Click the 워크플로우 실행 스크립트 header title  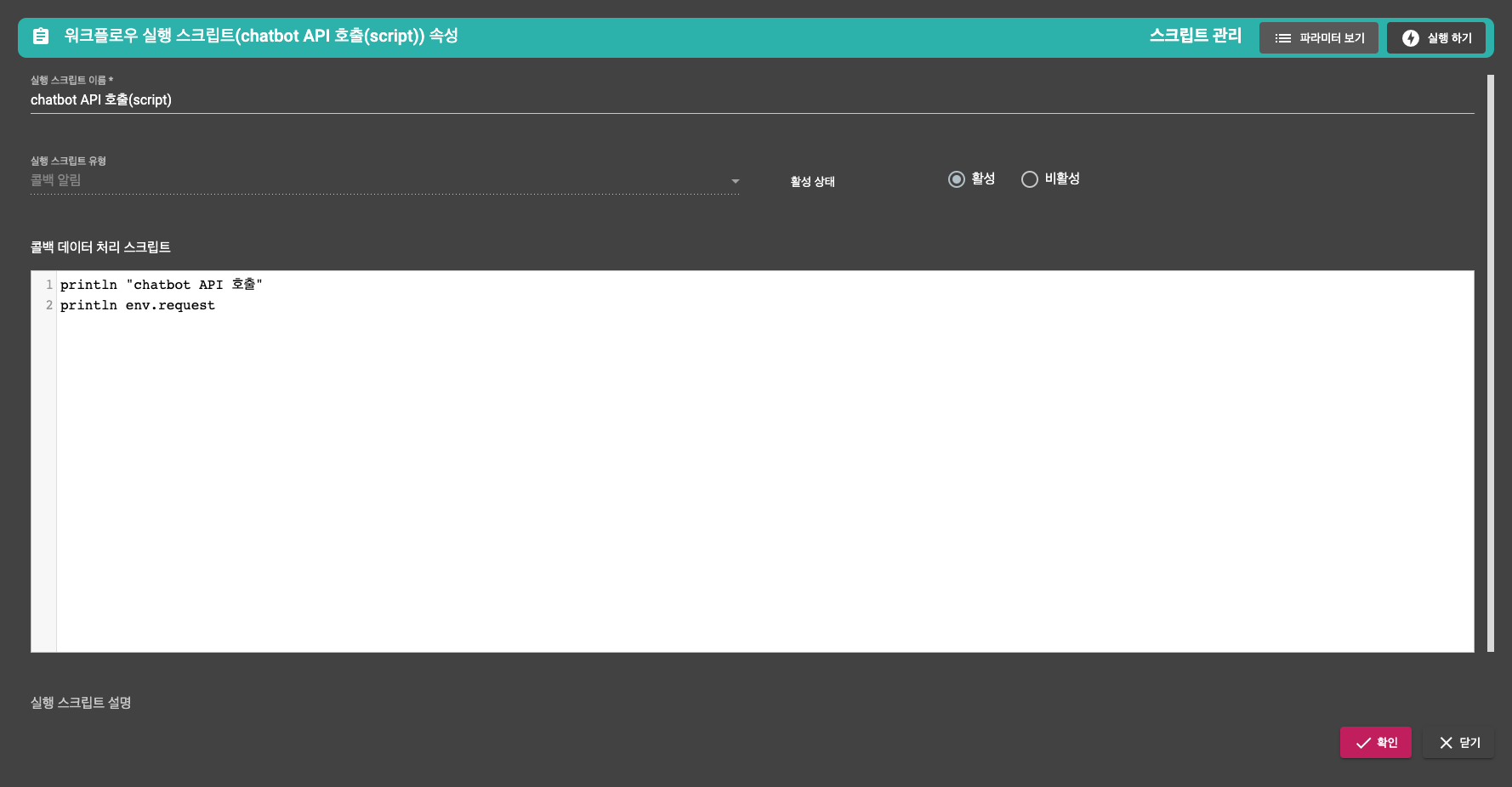[261, 36]
